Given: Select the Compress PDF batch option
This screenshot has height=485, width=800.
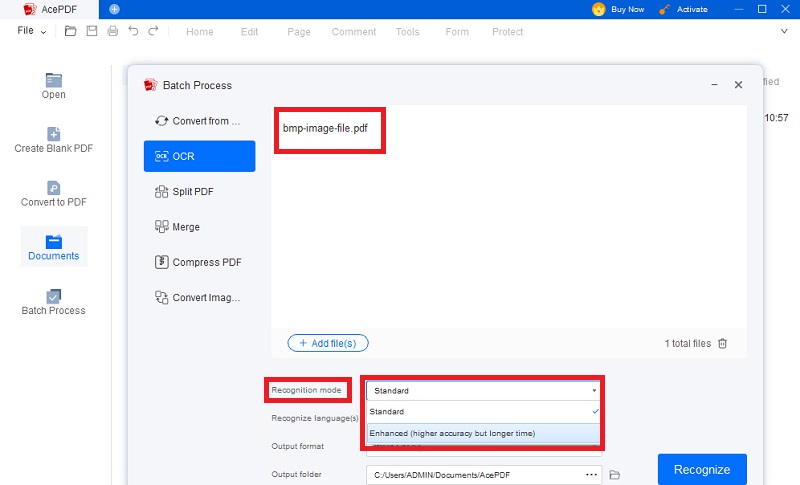Looking at the screenshot, I should pos(199,262).
